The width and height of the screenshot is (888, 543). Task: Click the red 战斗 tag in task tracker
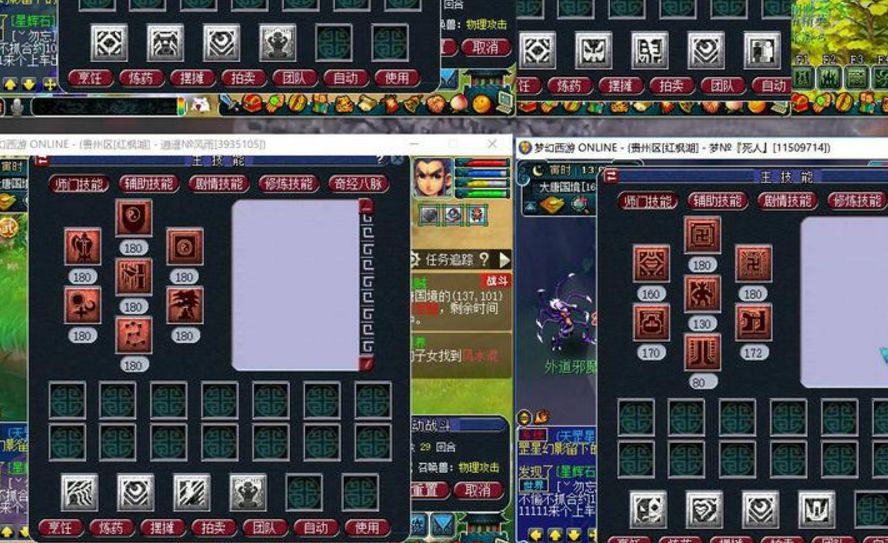[496, 281]
